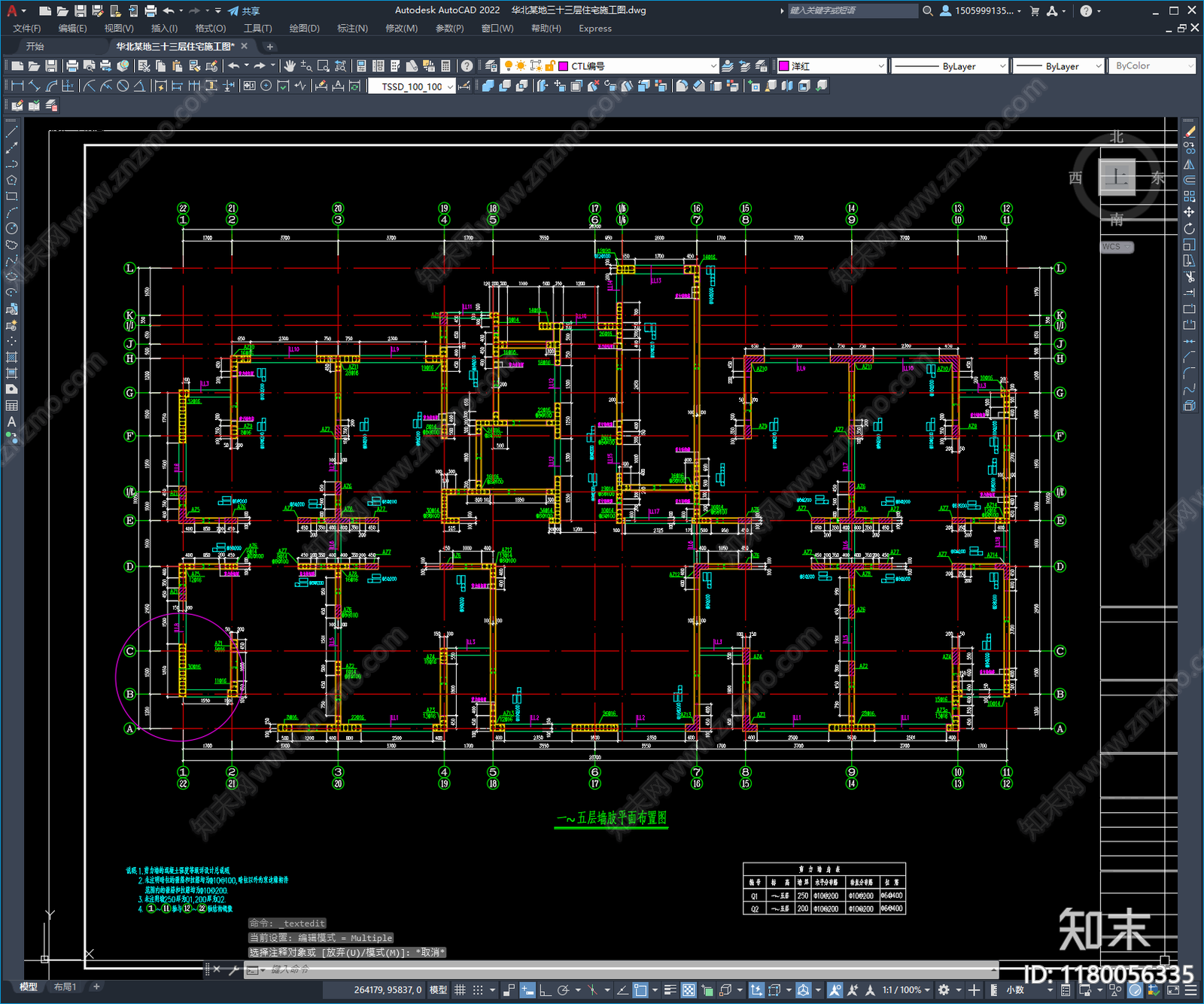This screenshot has width=1204, height=1004.
Task: Open the 洋红 color dropdown
Action: [880, 66]
